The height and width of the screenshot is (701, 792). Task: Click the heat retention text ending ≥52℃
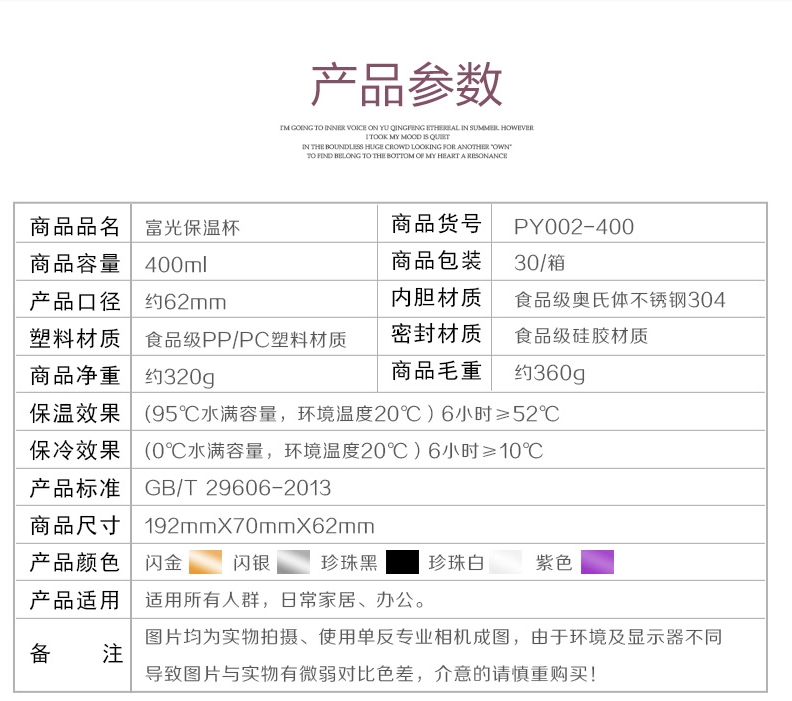352,414
